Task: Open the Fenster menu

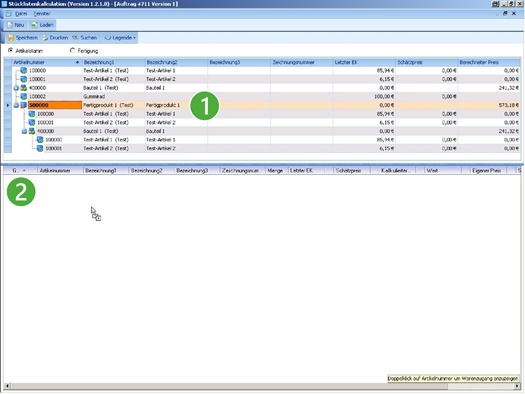Action: coord(42,14)
